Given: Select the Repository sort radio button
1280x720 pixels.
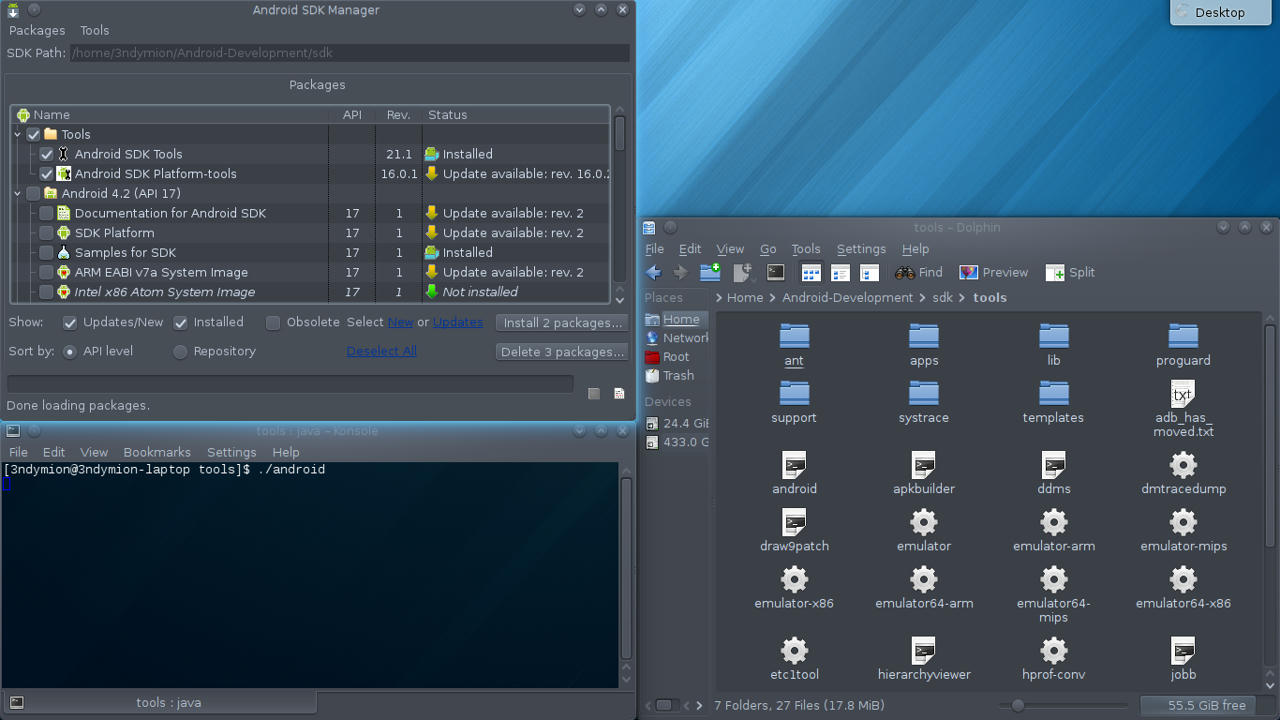Looking at the screenshot, I should point(180,352).
